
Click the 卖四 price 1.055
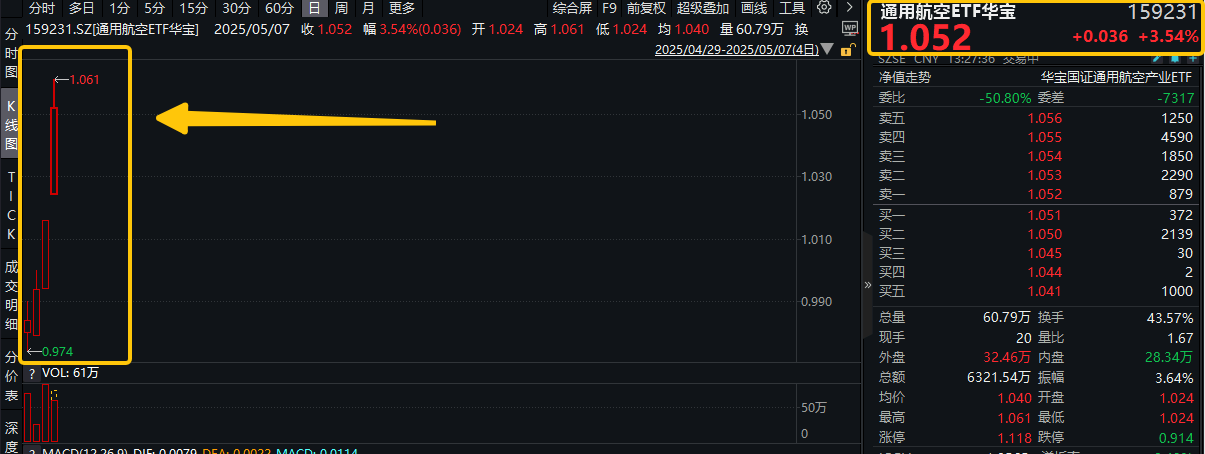pyautogui.click(x=1044, y=137)
